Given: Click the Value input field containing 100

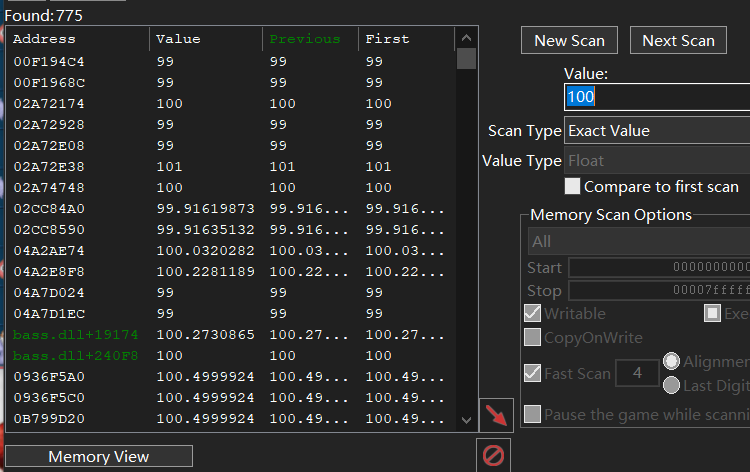Looking at the screenshot, I should tap(657, 97).
